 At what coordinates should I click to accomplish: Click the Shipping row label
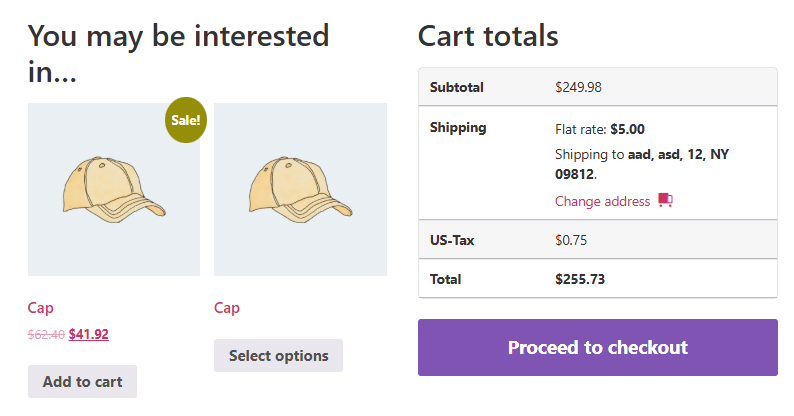point(458,128)
